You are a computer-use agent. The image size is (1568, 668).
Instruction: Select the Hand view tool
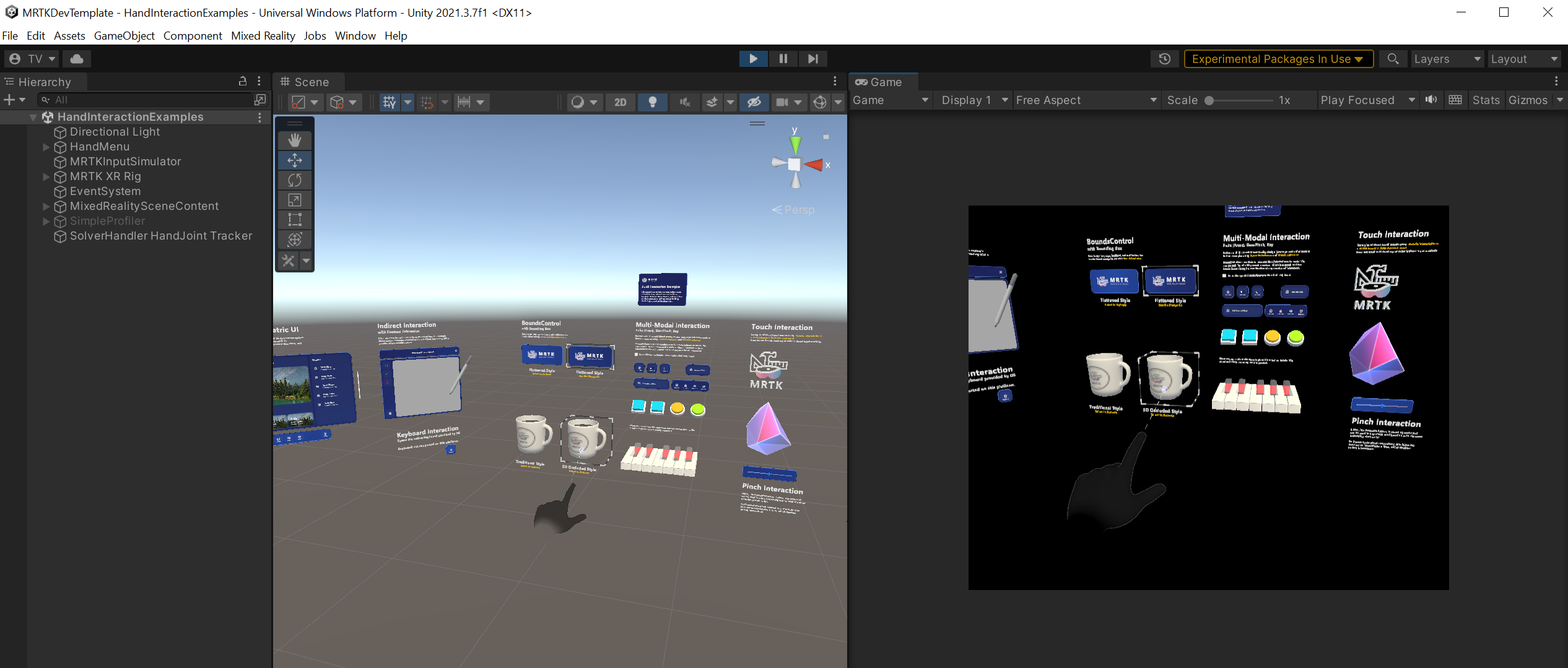(x=295, y=140)
